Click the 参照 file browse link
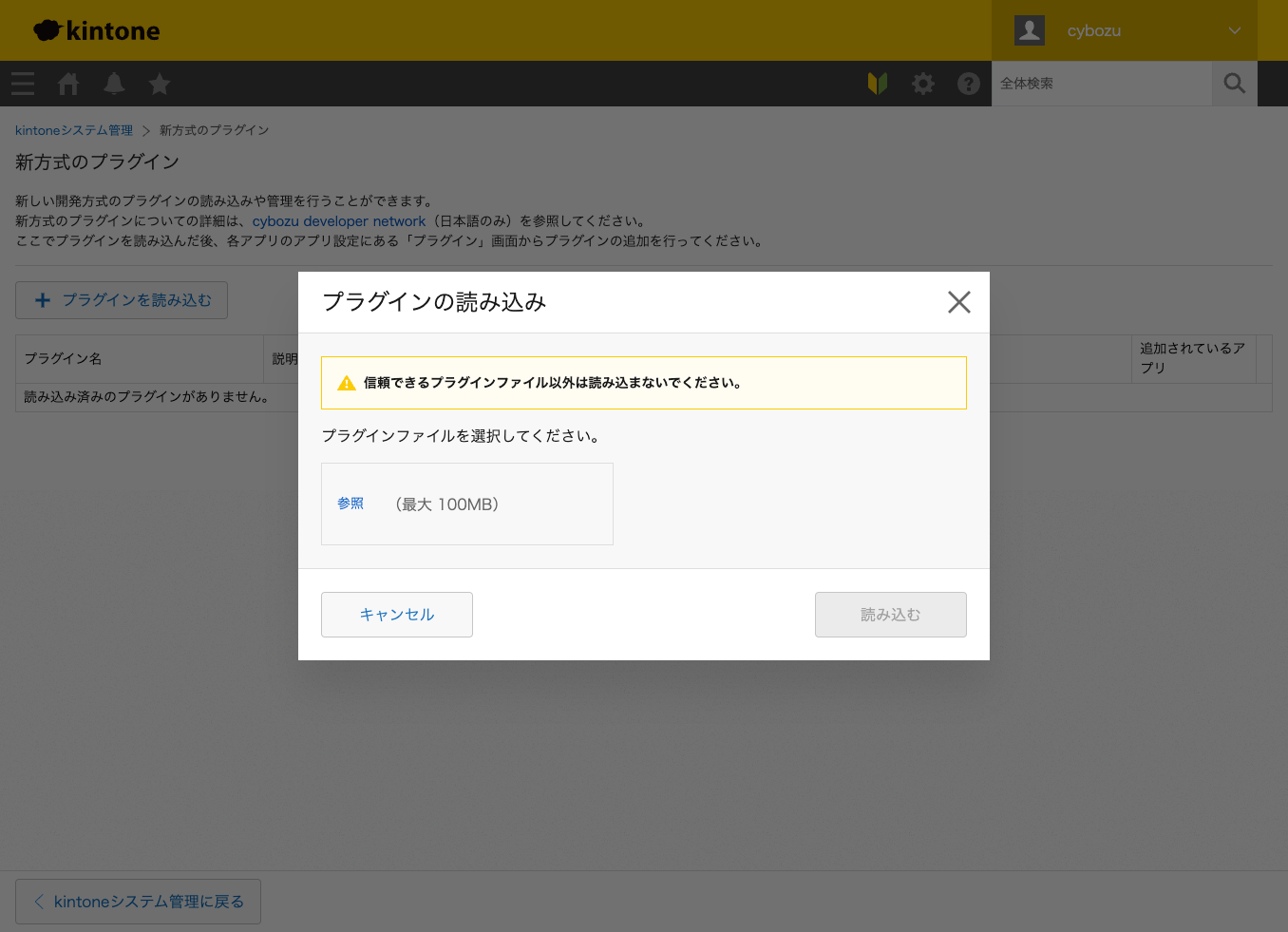Screen dimensions: 1288x932 350,504
